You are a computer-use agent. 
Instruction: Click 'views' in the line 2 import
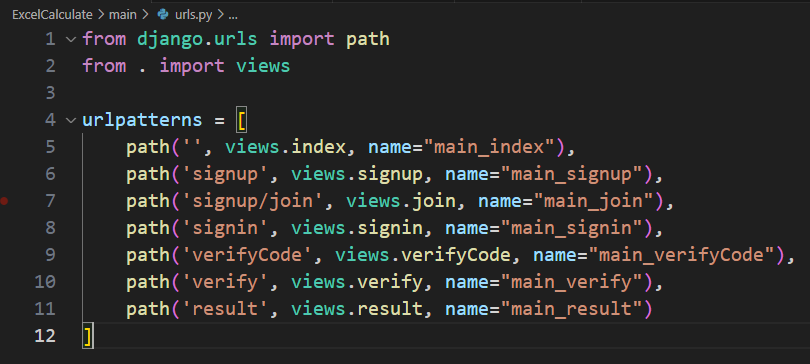click(x=263, y=66)
